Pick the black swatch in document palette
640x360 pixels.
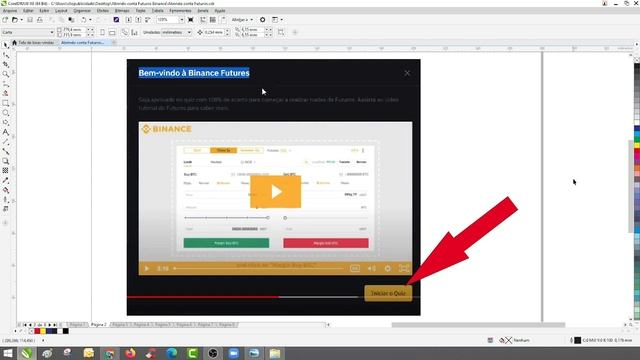pos(66,331)
